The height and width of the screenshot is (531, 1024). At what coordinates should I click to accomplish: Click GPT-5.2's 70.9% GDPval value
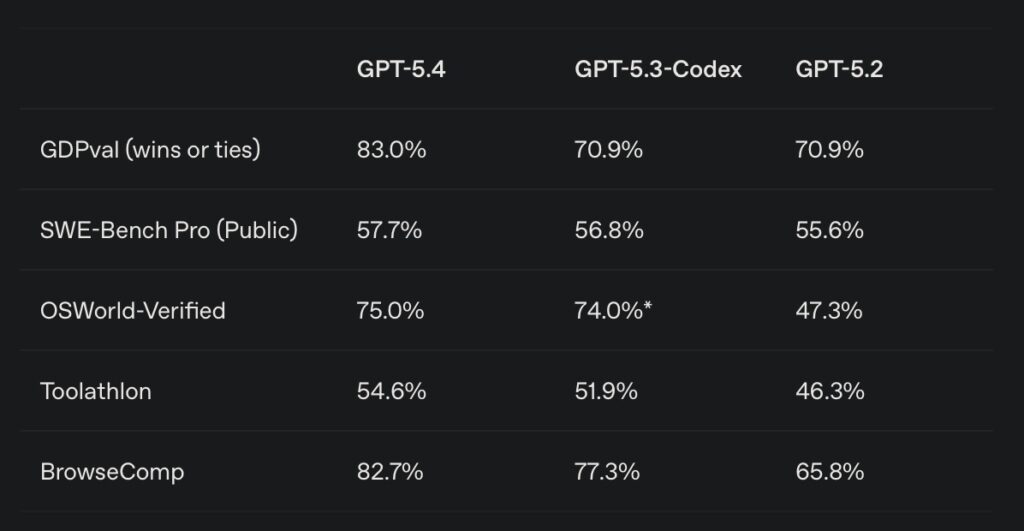coord(829,150)
